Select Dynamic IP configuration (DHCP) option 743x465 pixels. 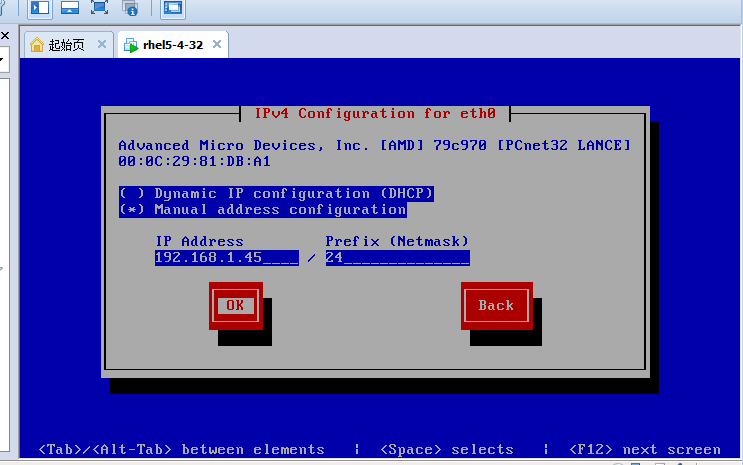(x=276, y=193)
